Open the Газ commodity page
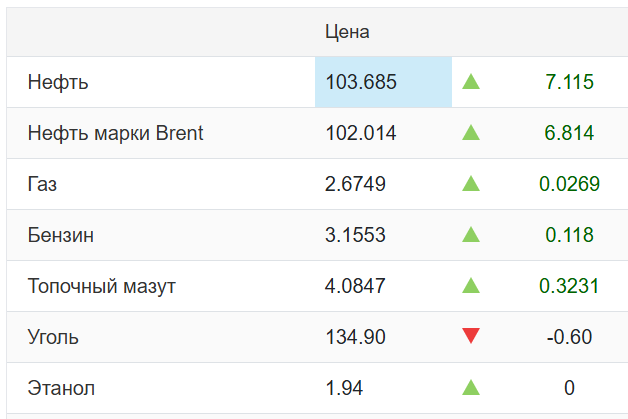628x419 pixels. [x=44, y=184]
